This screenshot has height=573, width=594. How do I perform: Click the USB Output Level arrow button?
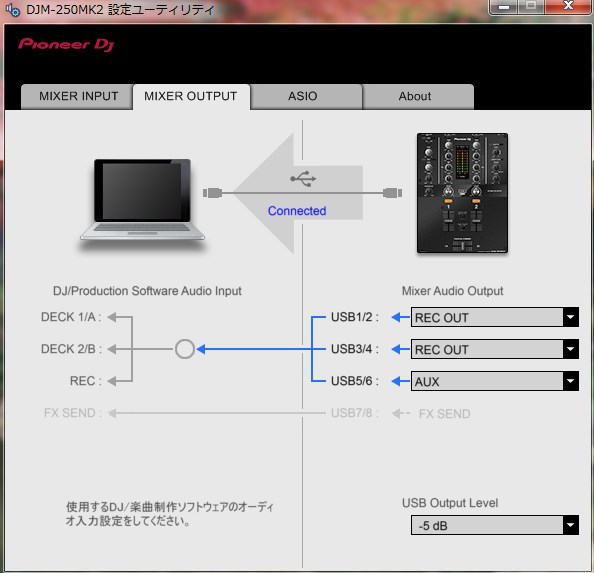[571, 525]
